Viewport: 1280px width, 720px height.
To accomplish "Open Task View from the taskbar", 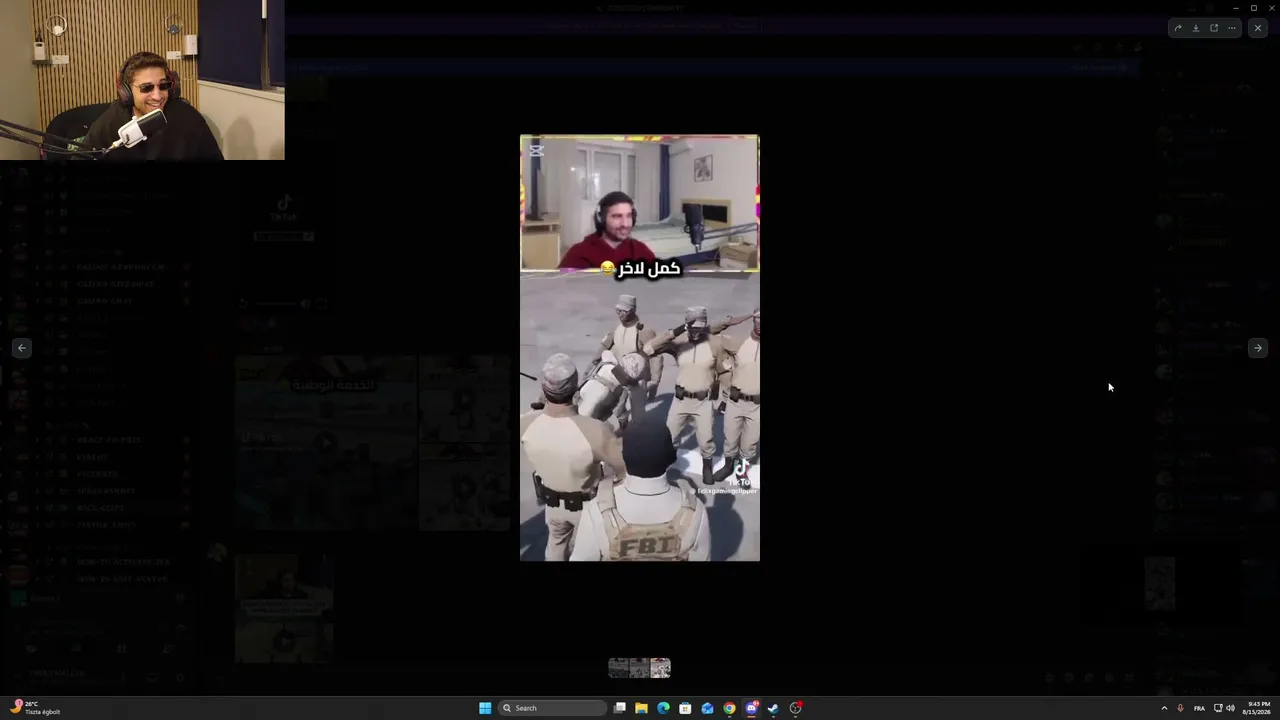I will click(x=620, y=708).
